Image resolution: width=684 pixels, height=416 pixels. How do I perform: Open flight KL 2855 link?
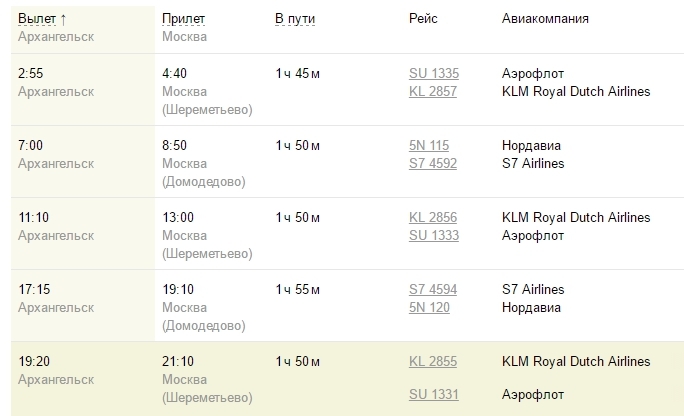[433, 361]
